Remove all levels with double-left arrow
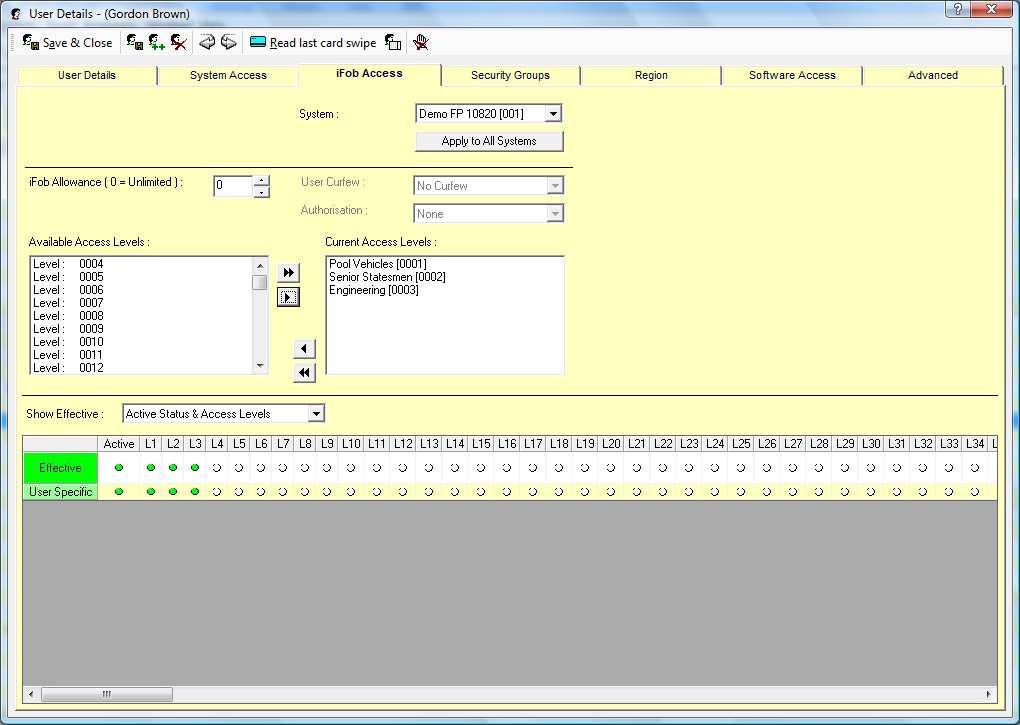Viewport: 1020px width, 725px height. 304,373
